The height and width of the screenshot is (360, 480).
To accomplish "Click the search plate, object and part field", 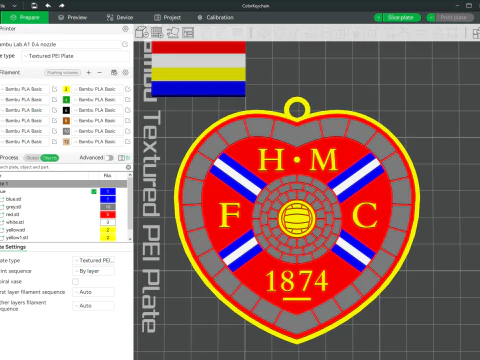I will 62,167.
